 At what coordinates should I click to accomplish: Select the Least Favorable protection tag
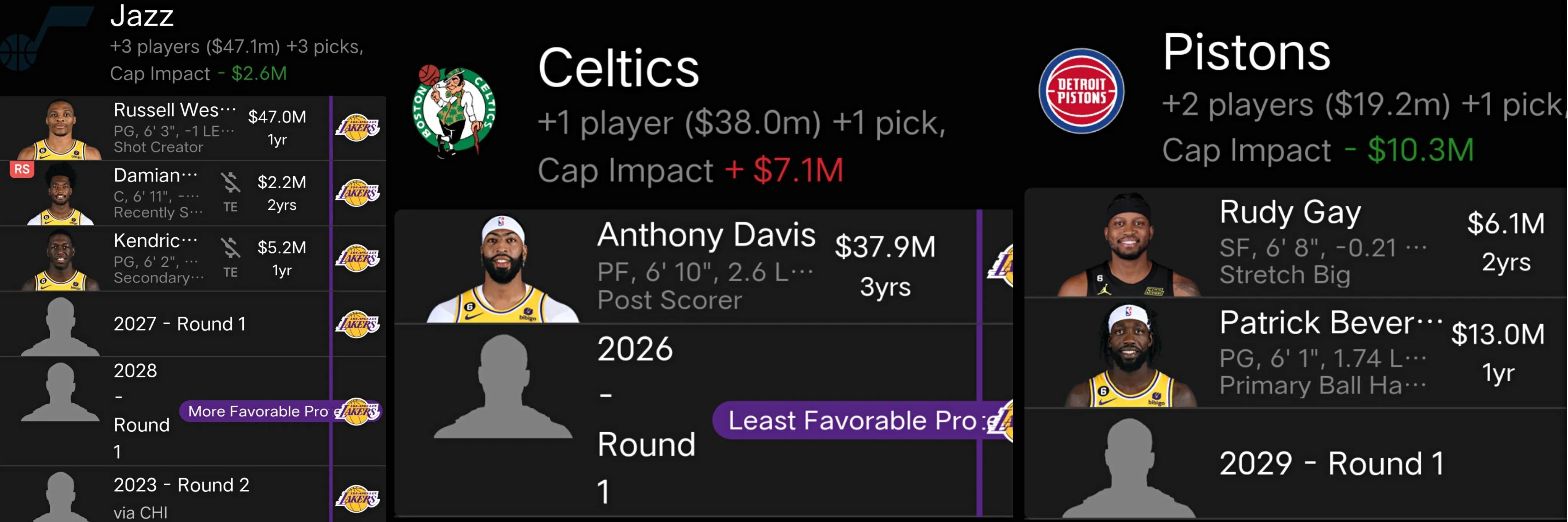(x=852, y=421)
